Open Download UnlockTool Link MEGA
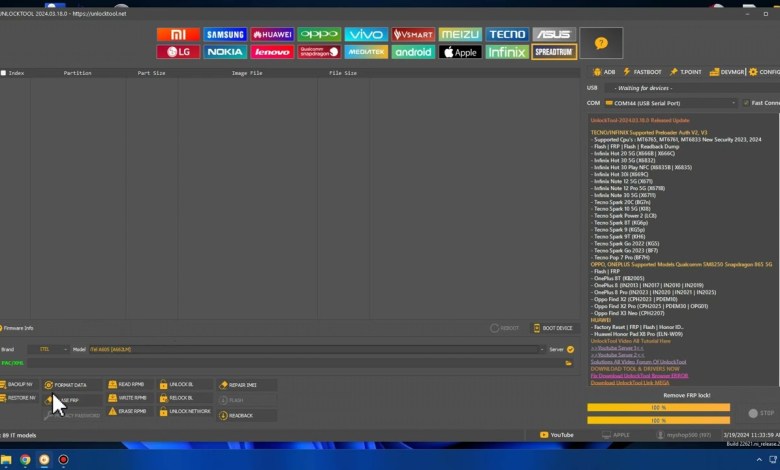This screenshot has width=780, height=470. tap(630, 383)
